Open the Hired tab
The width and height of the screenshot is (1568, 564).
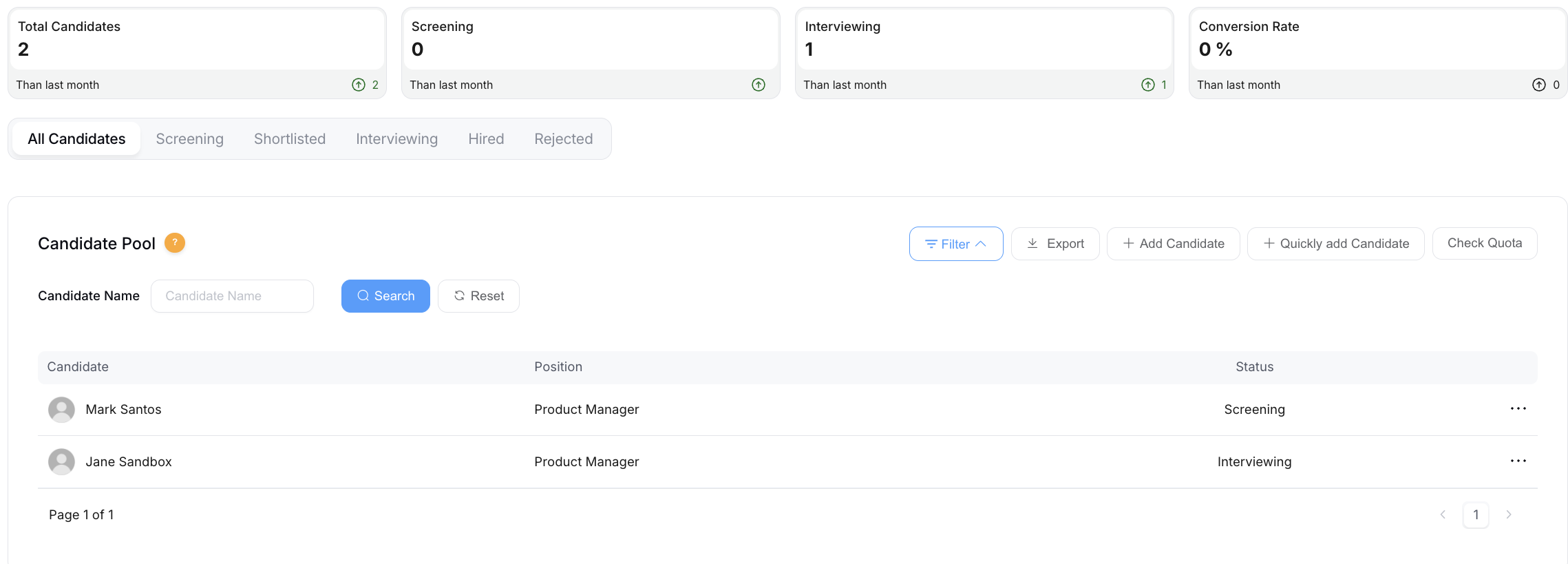(x=486, y=139)
